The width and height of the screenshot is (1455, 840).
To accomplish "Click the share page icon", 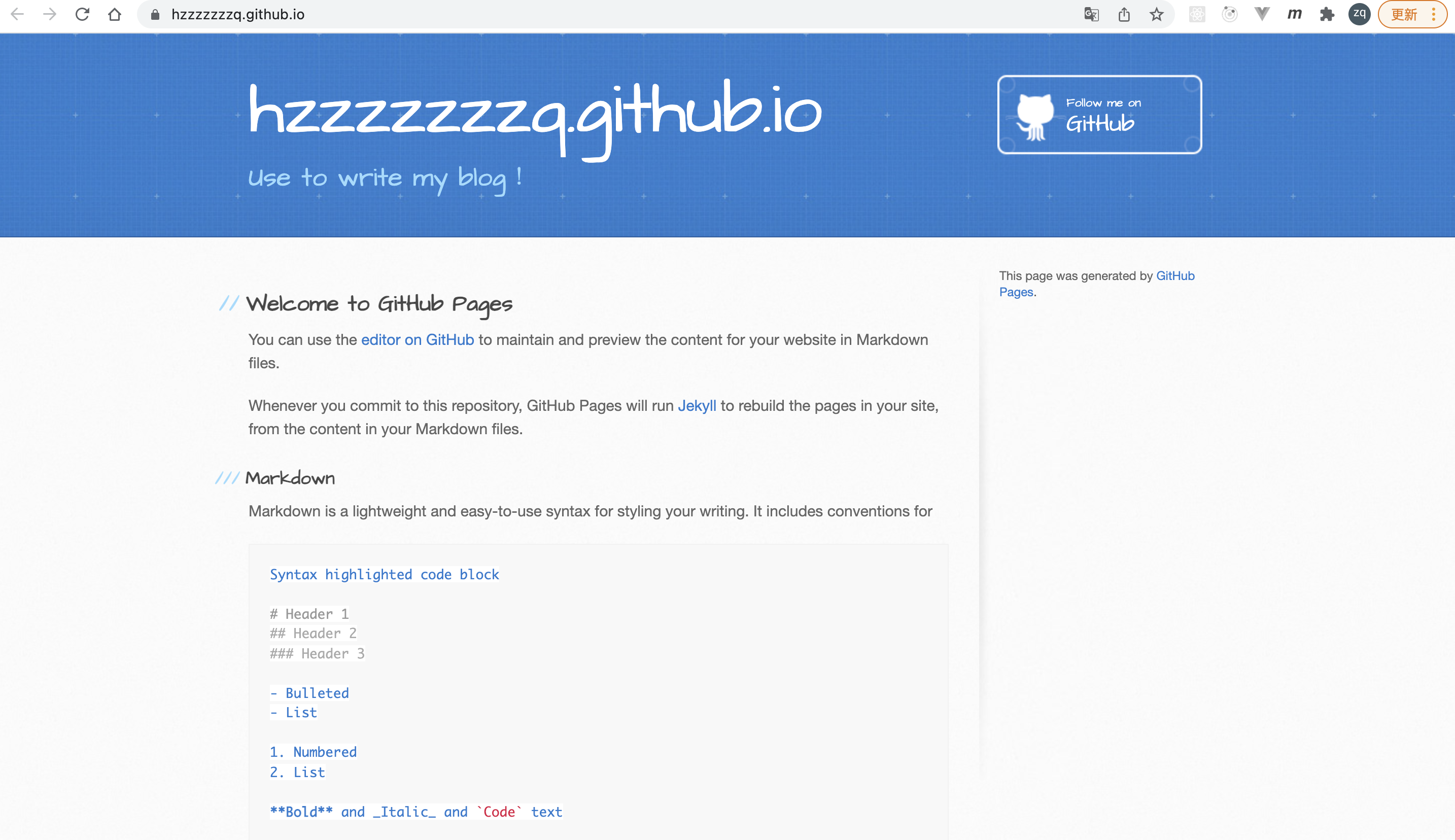I will [x=1124, y=14].
